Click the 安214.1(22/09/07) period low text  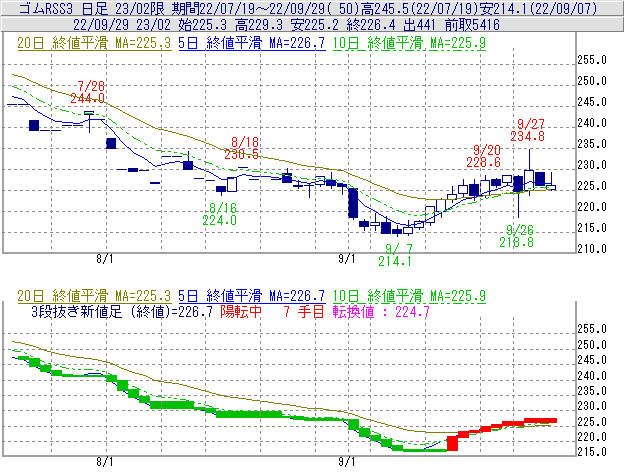click(538, 8)
